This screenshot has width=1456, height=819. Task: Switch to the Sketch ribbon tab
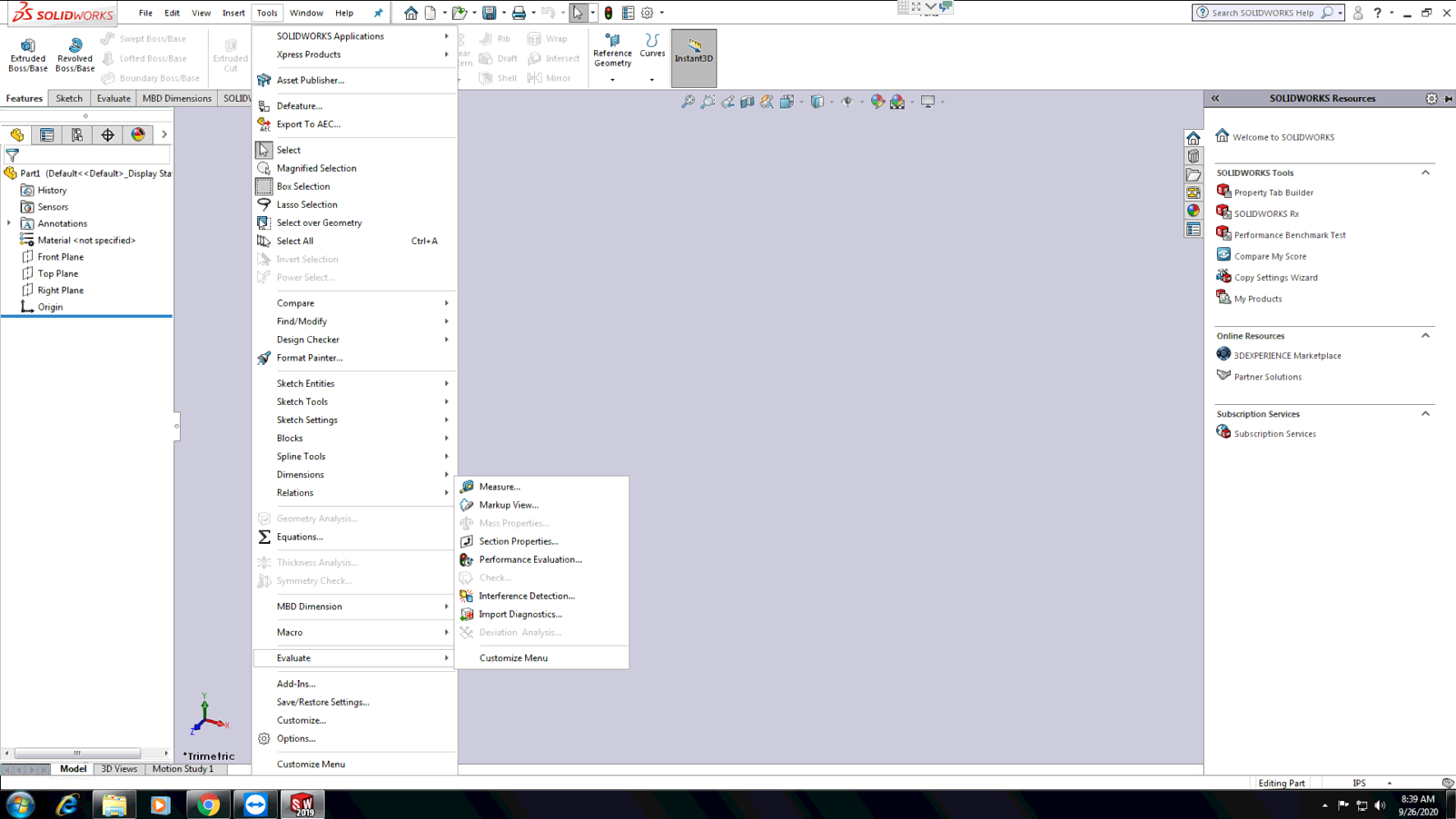coord(69,99)
